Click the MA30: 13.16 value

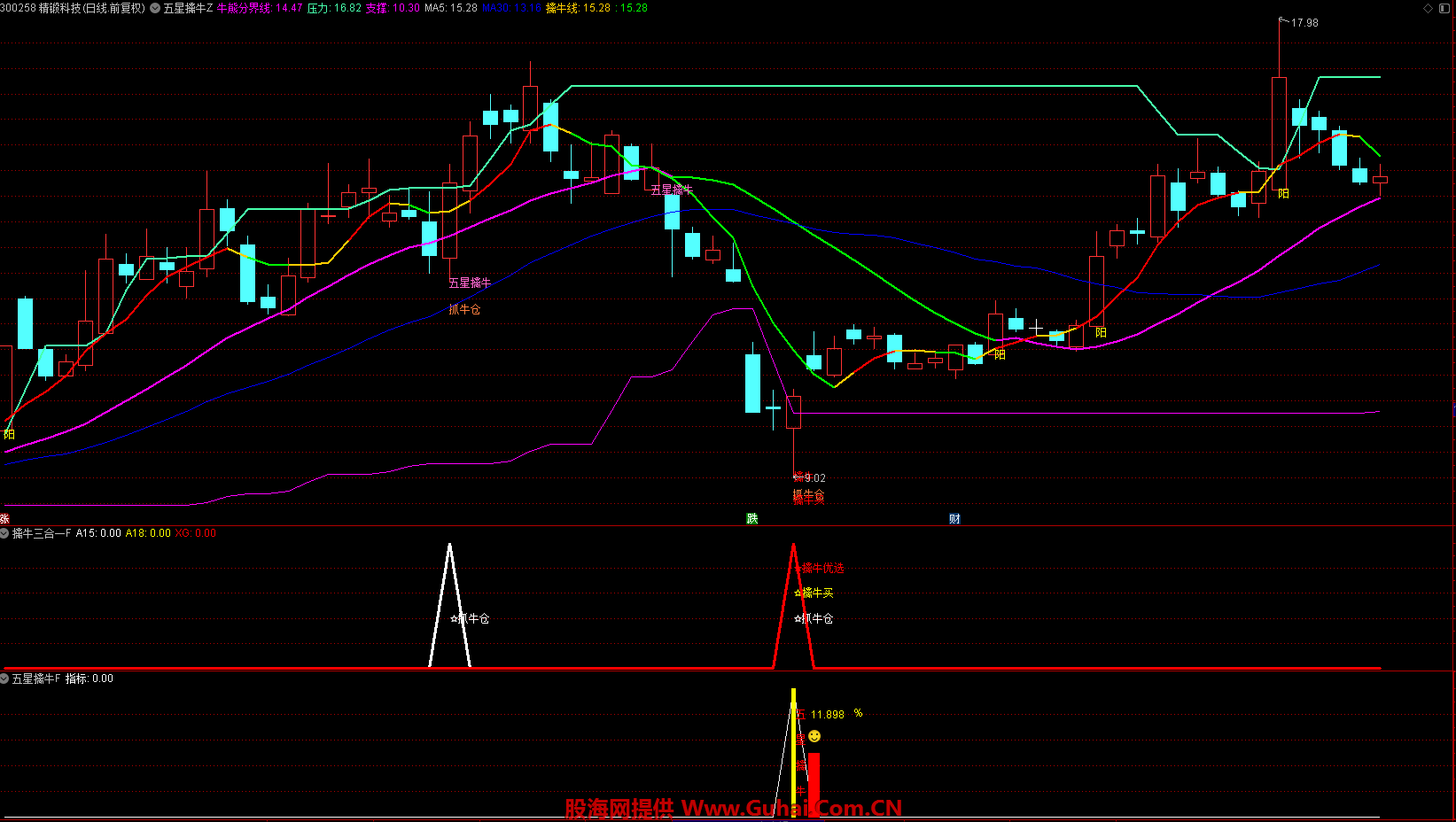pyautogui.click(x=511, y=8)
